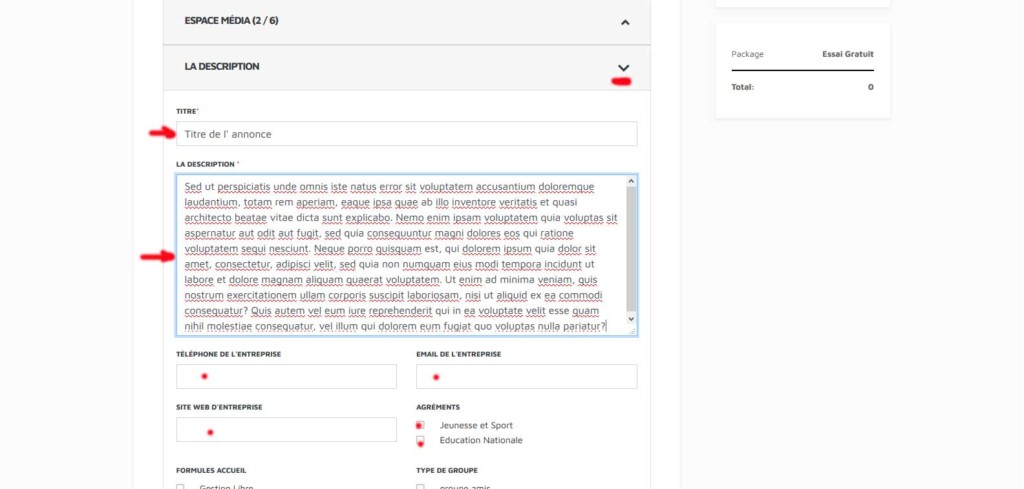Click the Formules Accueil heading
Image resolution: width=1024 pixels, height=489 pixels.
tap(211, 471)
